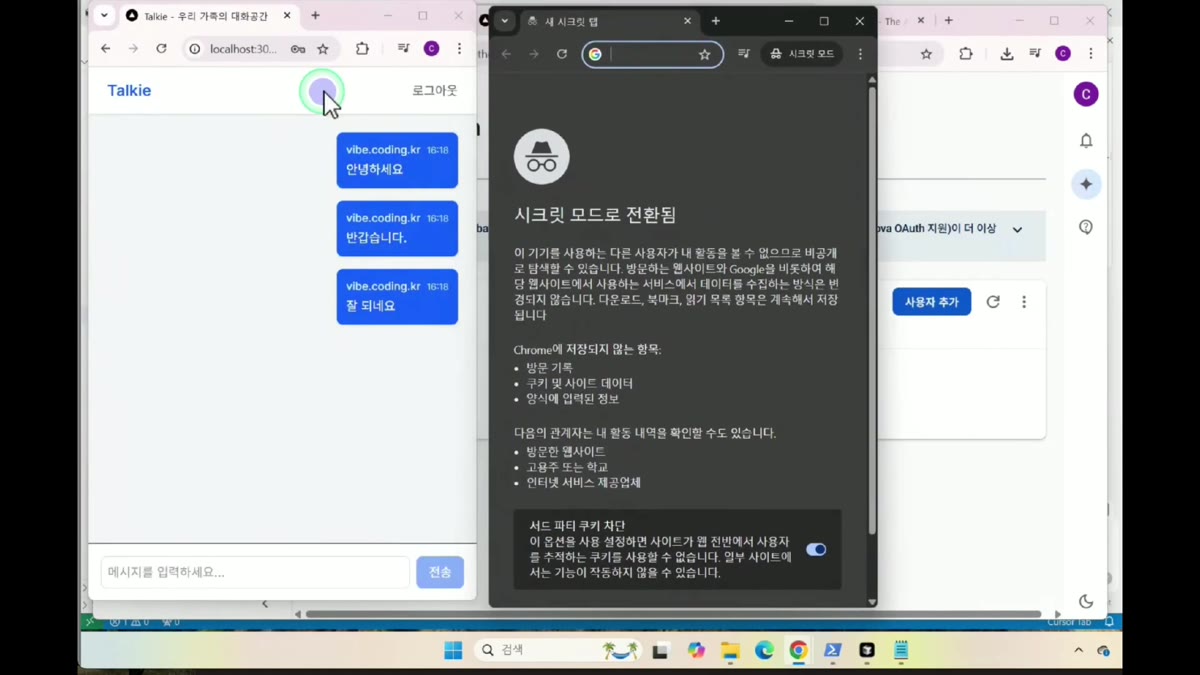Open three-dot Chrome menu in right background window

coord(1091,54)
